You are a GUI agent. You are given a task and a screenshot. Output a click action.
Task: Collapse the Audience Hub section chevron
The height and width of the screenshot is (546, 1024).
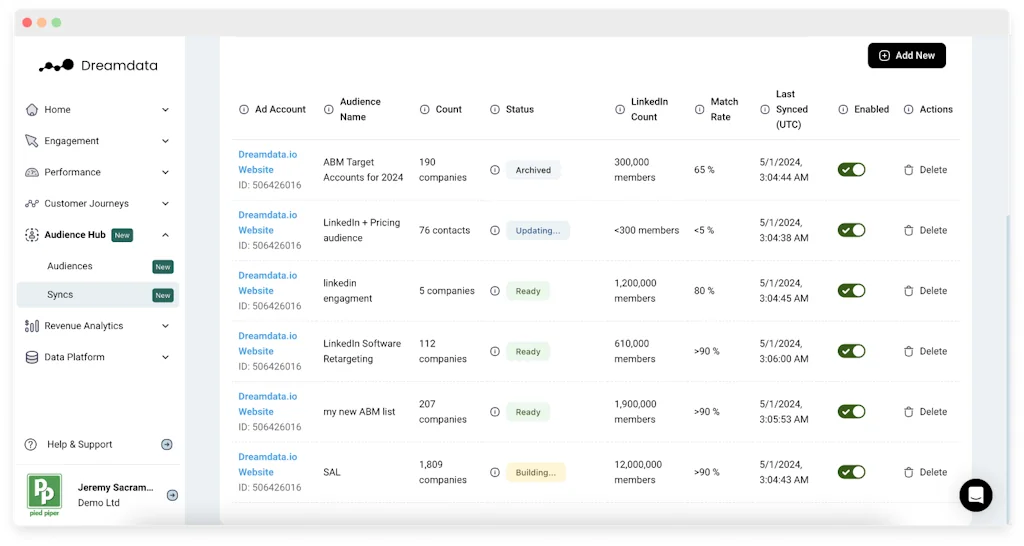[x=165, y=235]
